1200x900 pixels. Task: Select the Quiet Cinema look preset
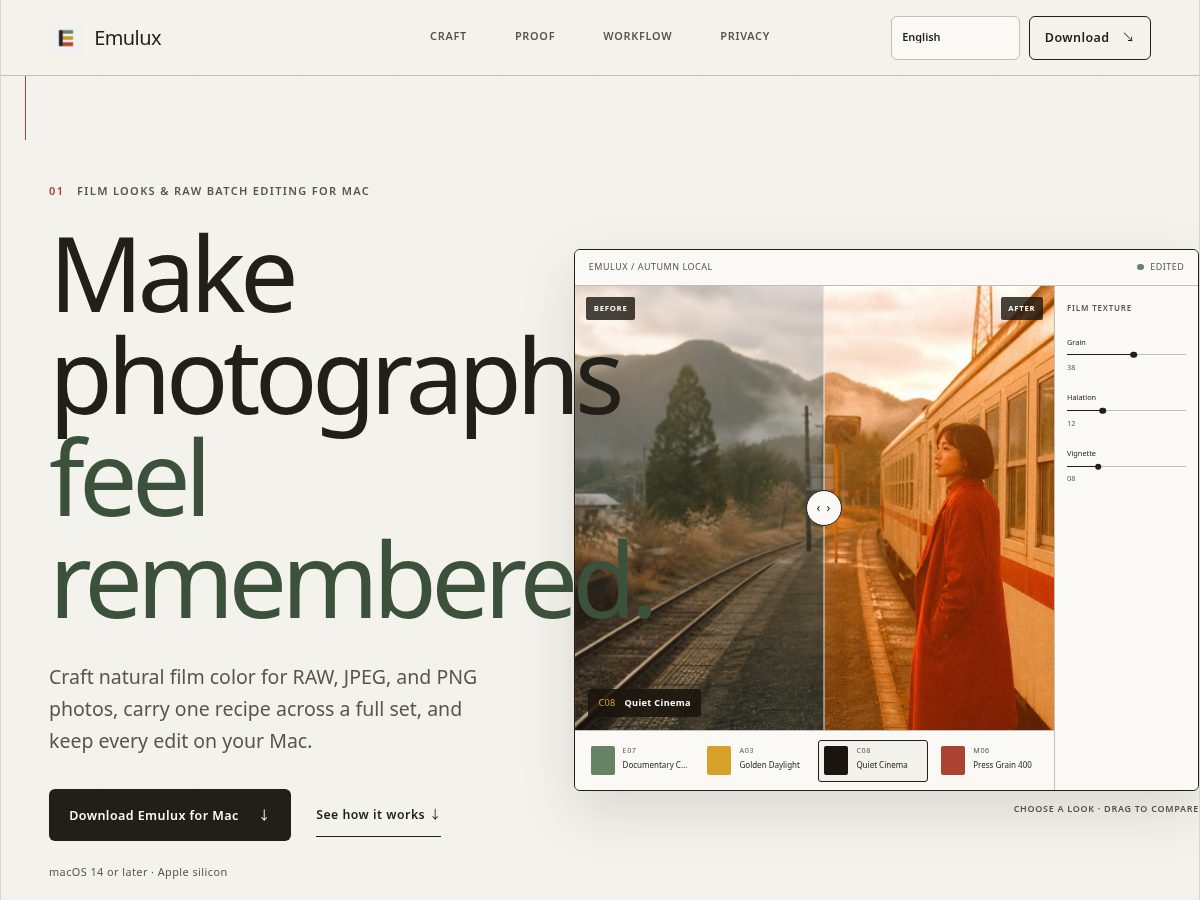pyautogui.click(x=873, y=760)
